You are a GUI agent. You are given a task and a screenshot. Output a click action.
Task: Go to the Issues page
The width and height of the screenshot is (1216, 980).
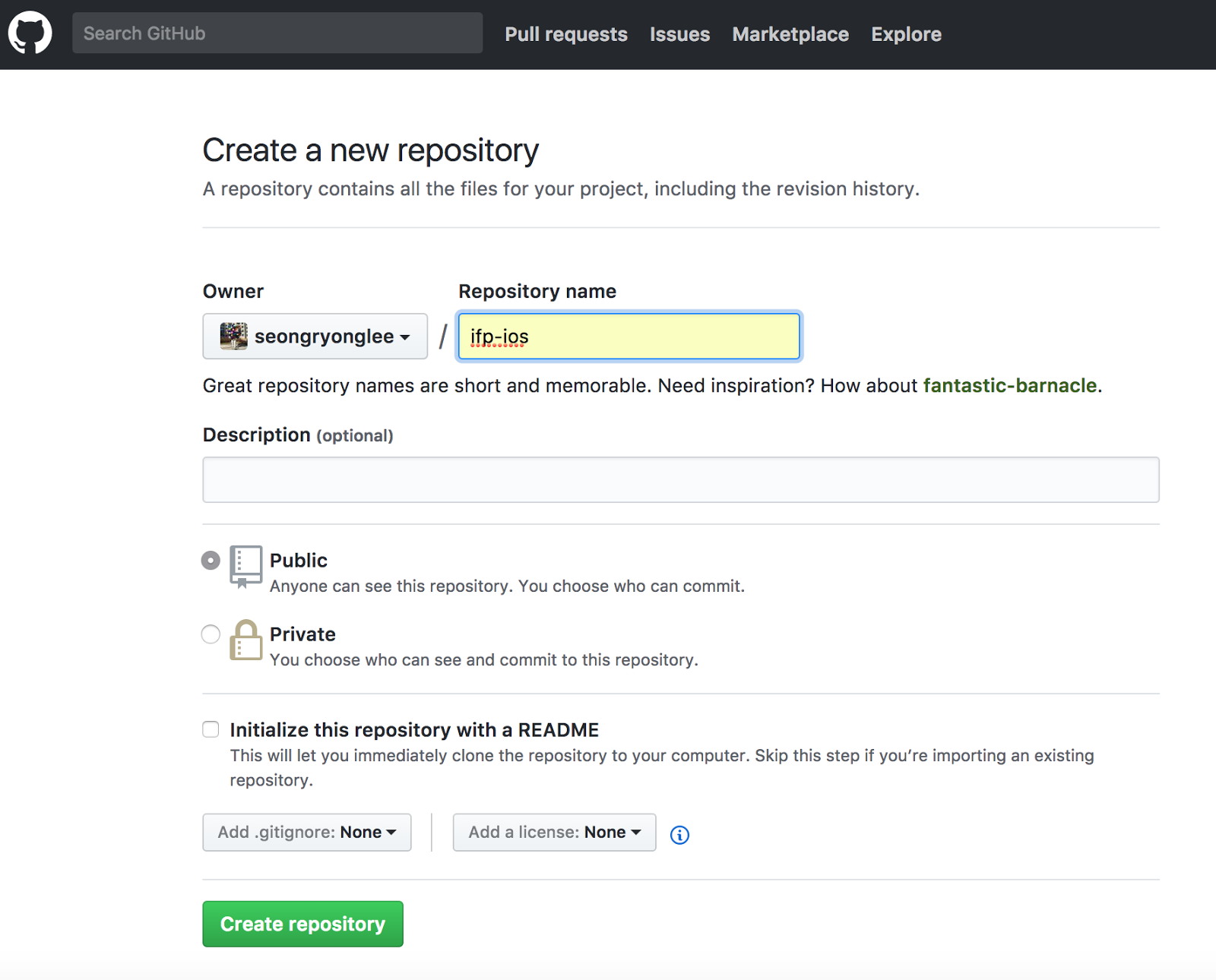click(x=679, y=34)
